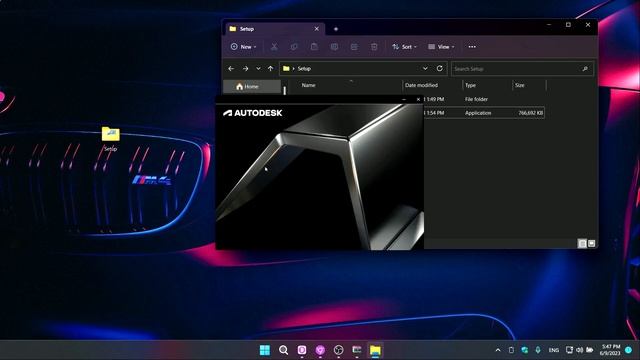Open the See more ellipsis menu in Explorer
This screenshot has width=640, height=360.
472,47
